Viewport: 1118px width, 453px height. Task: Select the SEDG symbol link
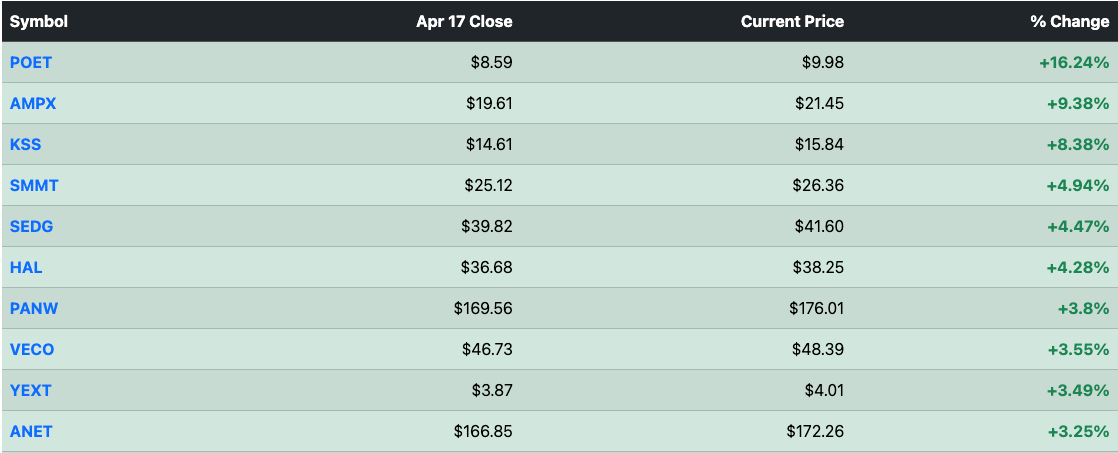coord(31,226)
